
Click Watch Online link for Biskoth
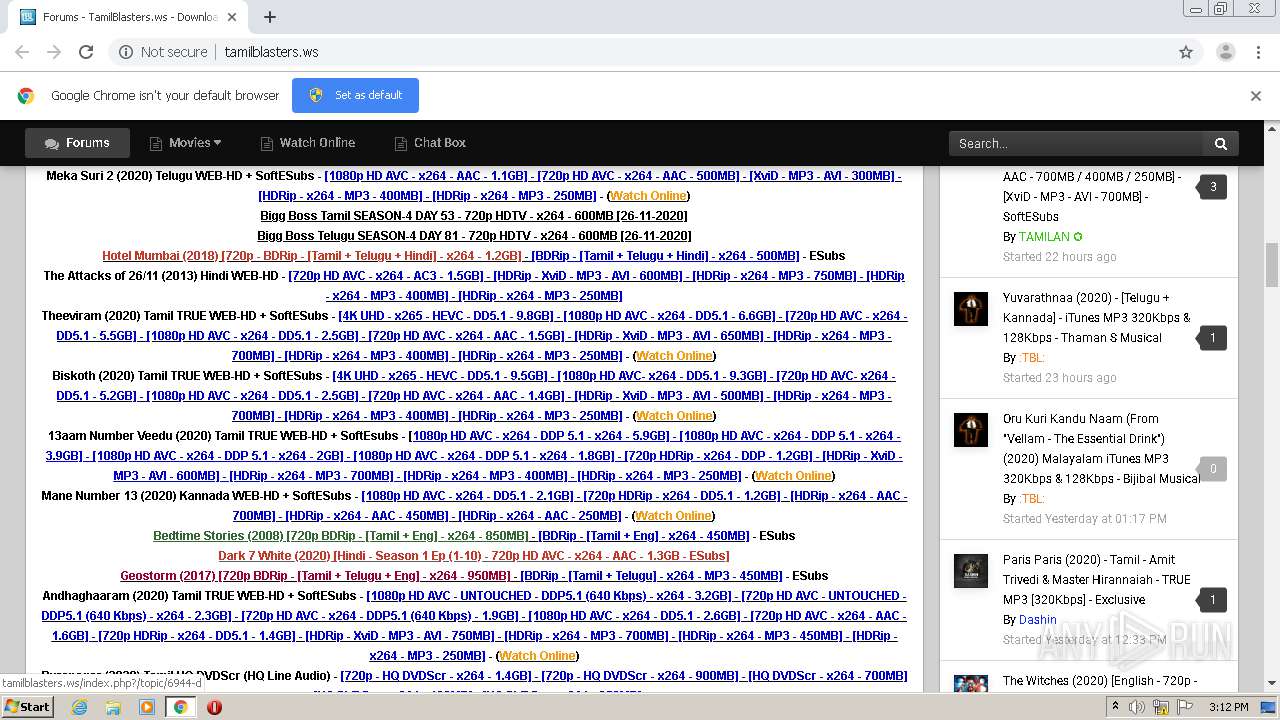pyautogui.click(x=674, y=416)
